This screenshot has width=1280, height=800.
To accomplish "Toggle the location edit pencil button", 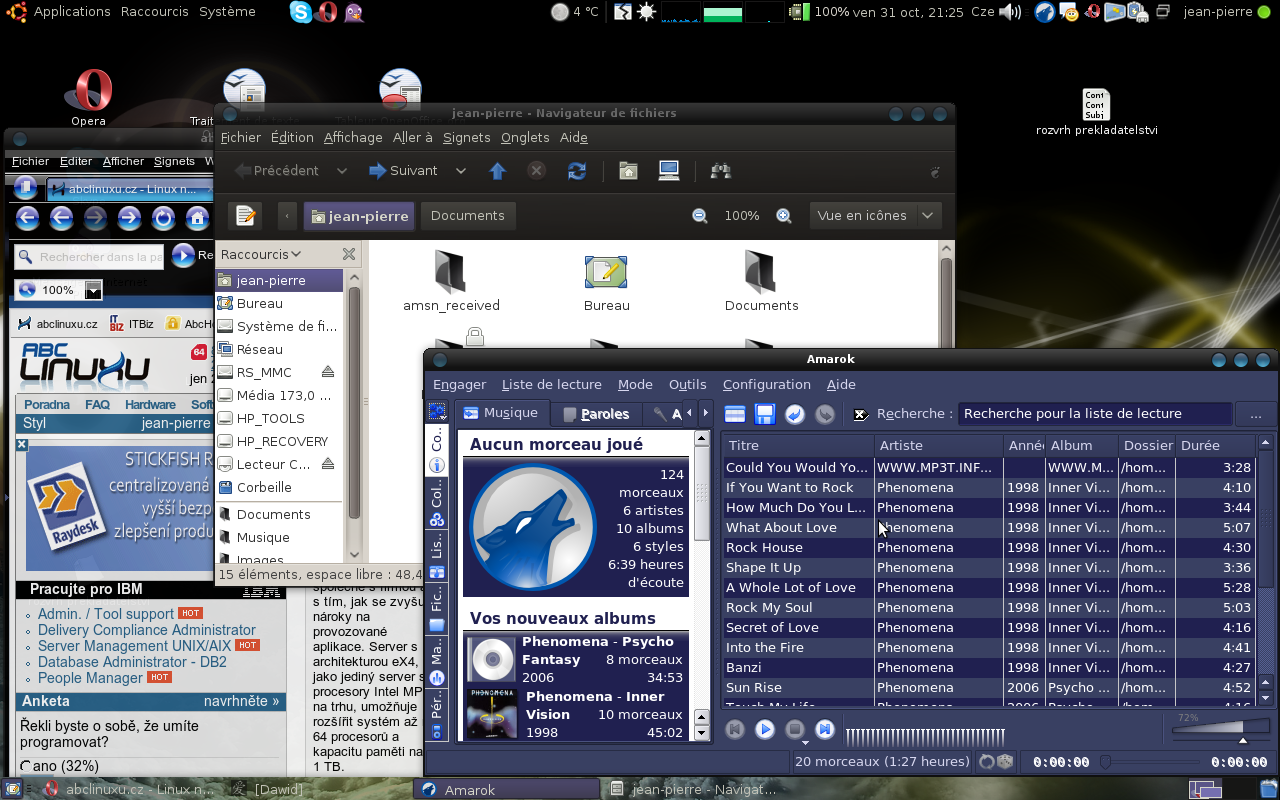I will (245, 215).
